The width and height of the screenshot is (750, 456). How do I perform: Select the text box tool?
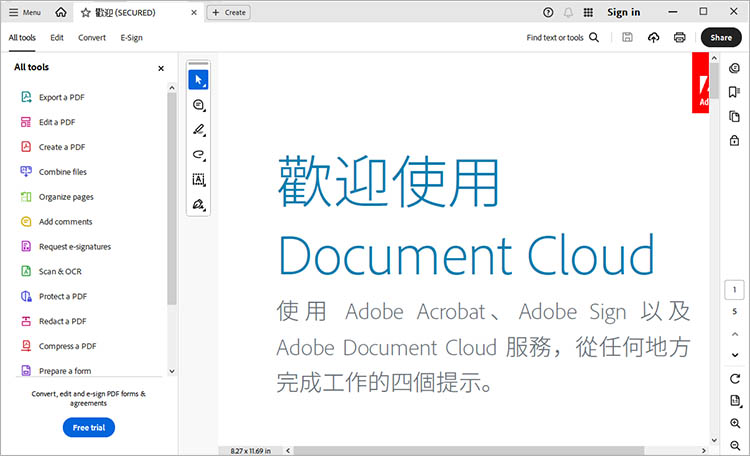[198, 179]
